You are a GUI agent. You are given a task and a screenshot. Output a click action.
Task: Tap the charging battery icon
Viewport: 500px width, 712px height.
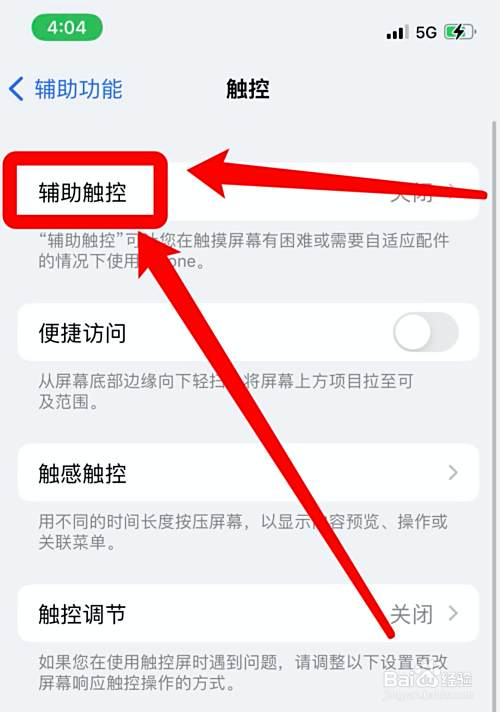pyautogui.click(x=460, y=32)
